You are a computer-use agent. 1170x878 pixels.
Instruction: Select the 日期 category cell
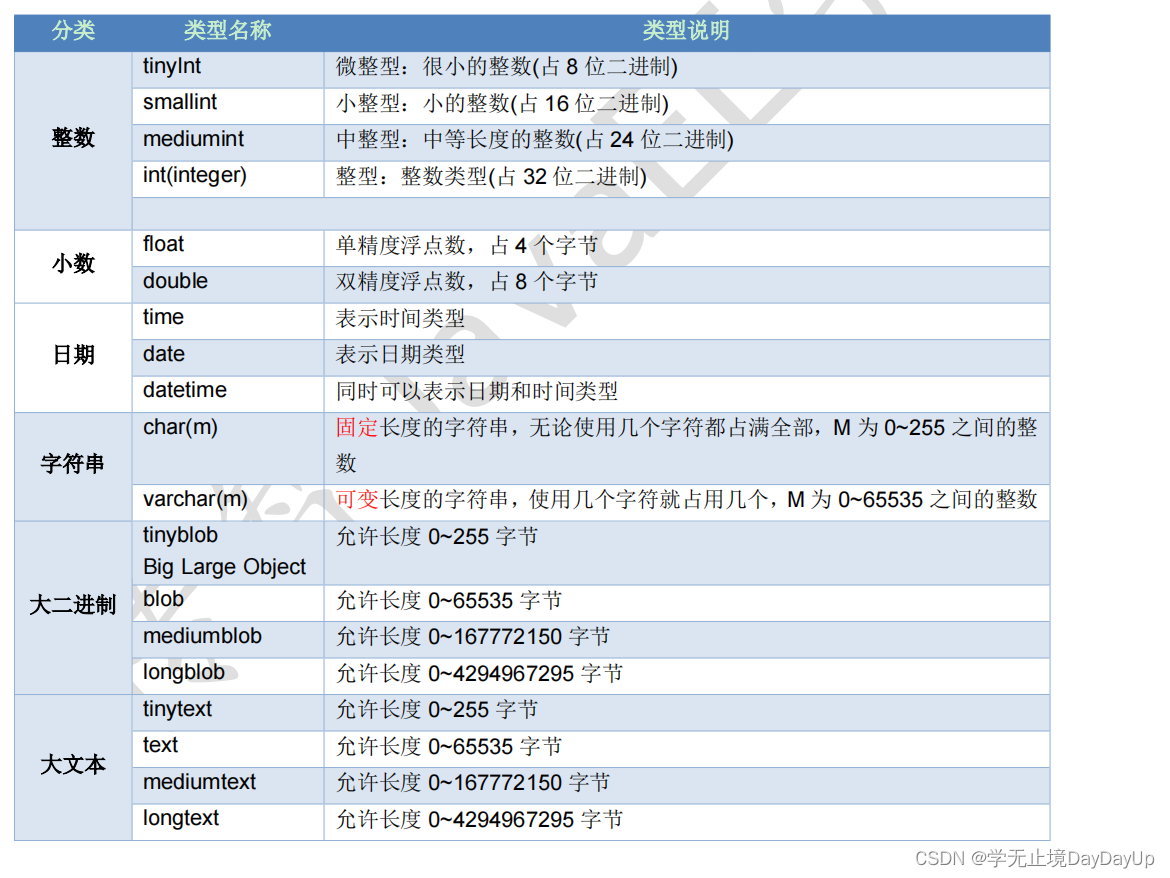[73, 357]
